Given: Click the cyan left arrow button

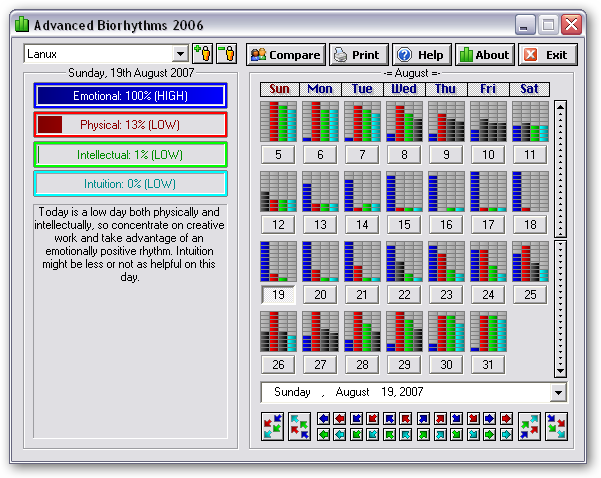Looking at the screenshot, I should pos(339,434).
